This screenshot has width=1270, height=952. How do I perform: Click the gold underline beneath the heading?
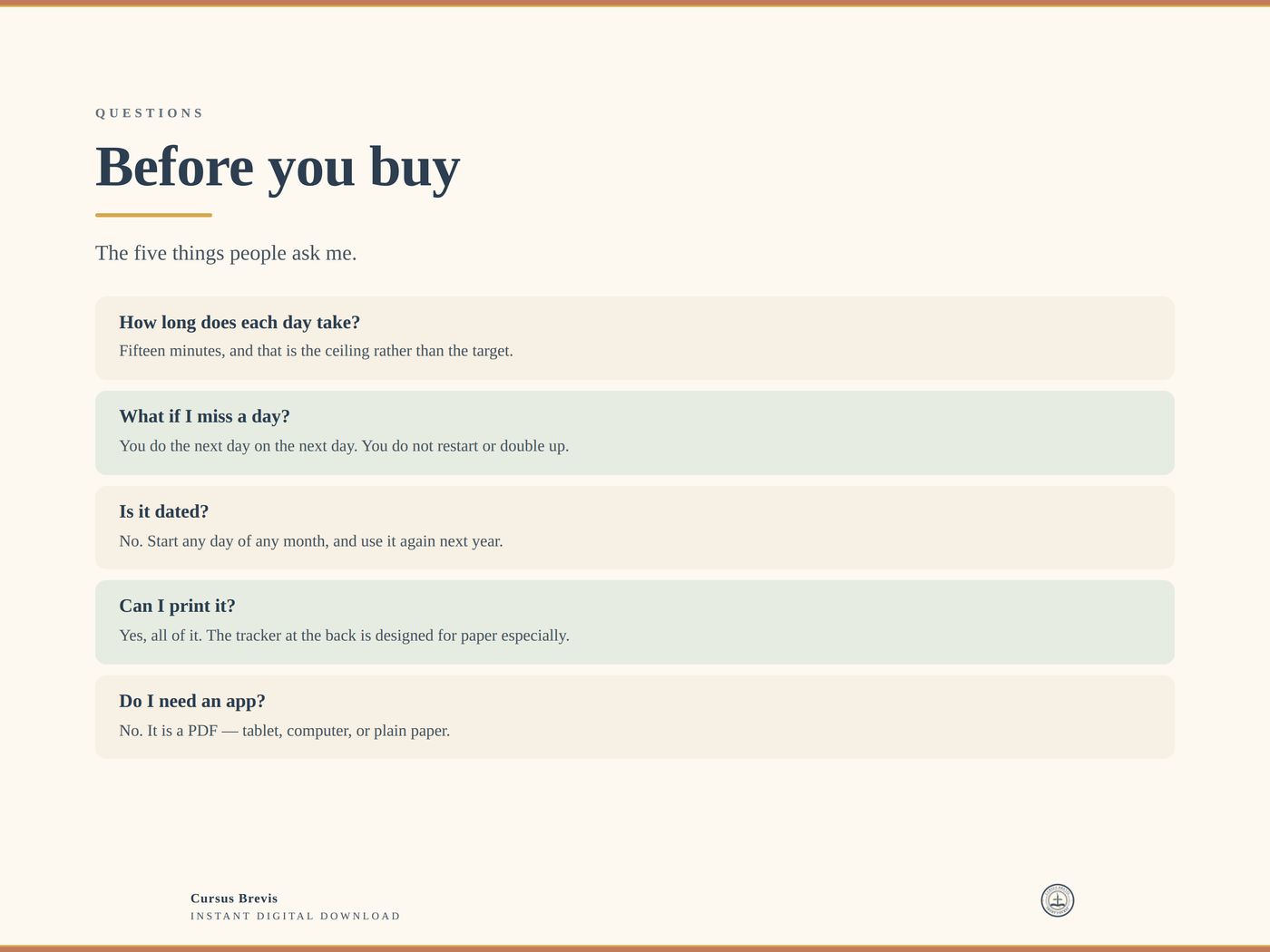pyautogui.click(x=153, y=215)
